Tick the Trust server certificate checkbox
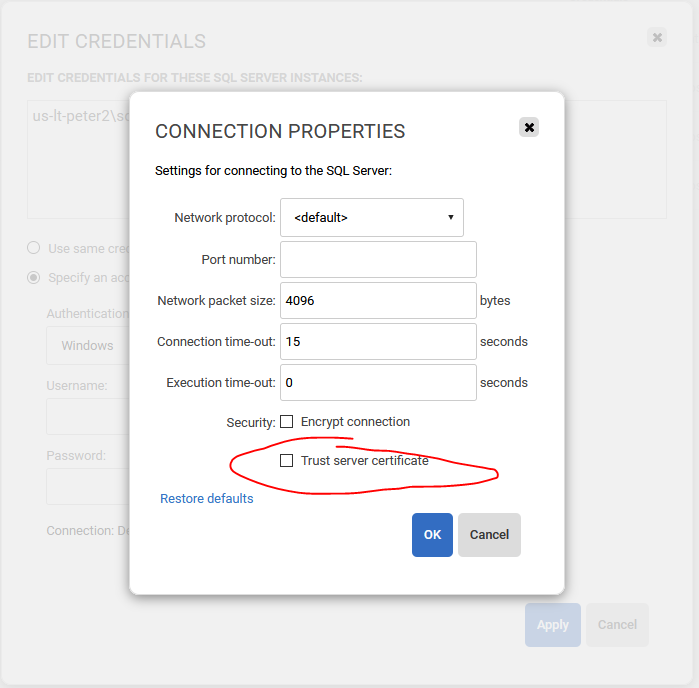The width and height of the screenshot is (699, 688). pyautogui.click(x=287, y=461)
